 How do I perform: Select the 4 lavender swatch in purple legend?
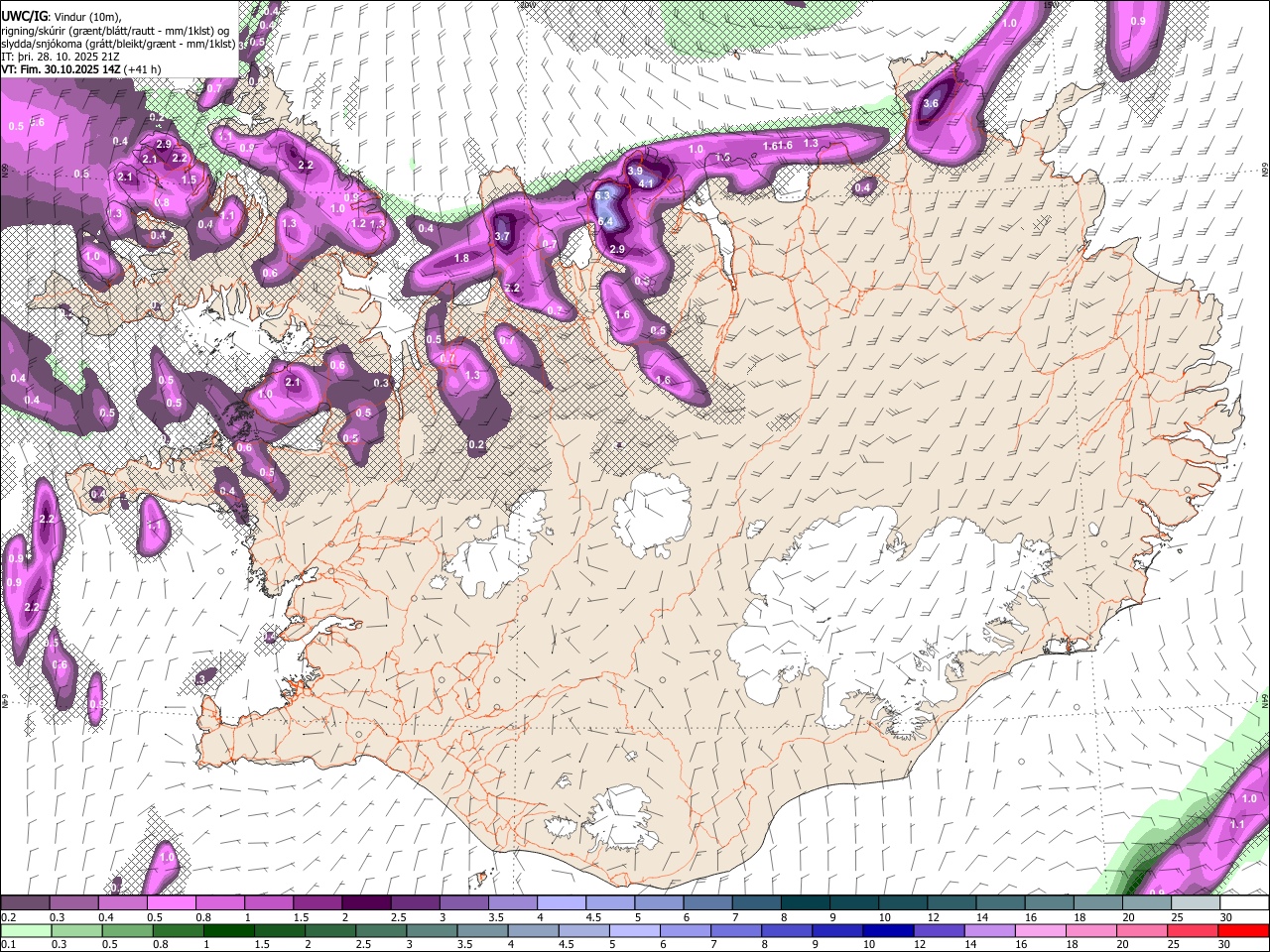click(x=561, y=903)
